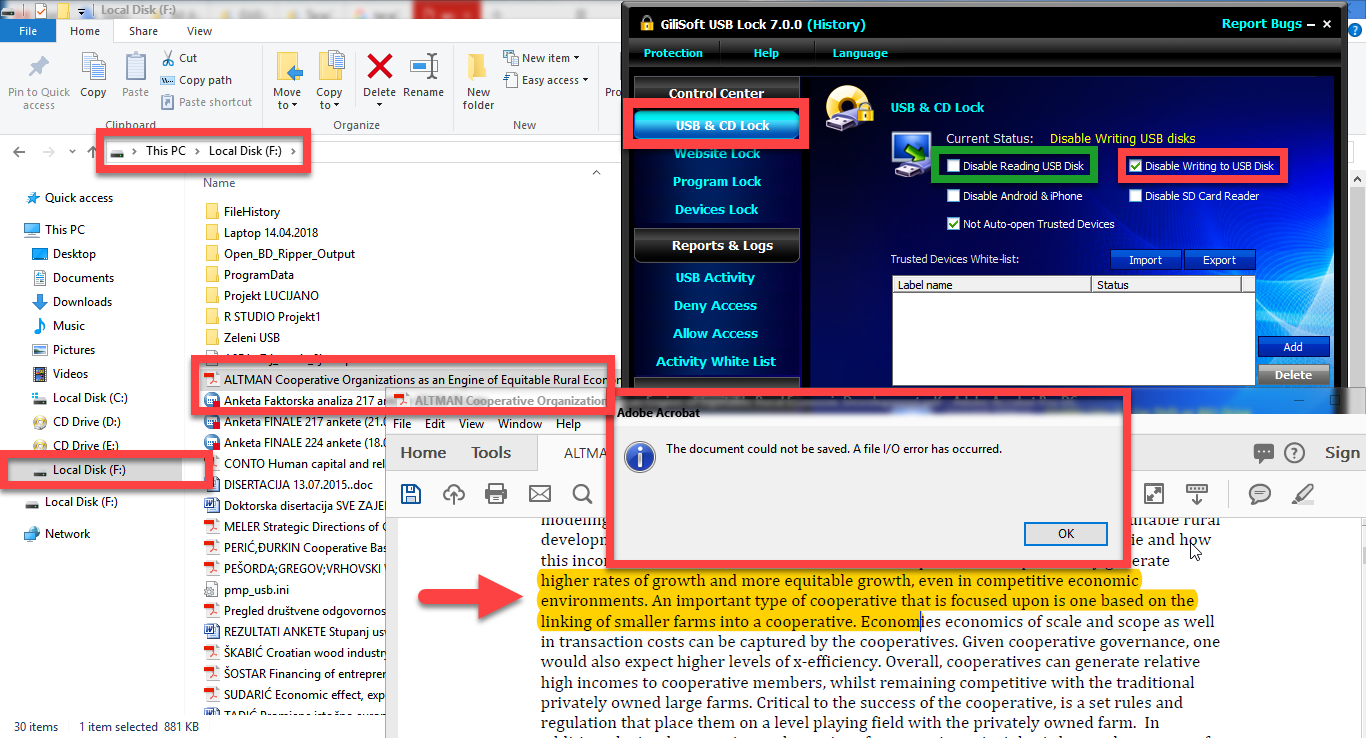This screenshot has height=738, width=1366.
Task: Click the magnifier search icon in Acrobat
Action: coord(583,493)
